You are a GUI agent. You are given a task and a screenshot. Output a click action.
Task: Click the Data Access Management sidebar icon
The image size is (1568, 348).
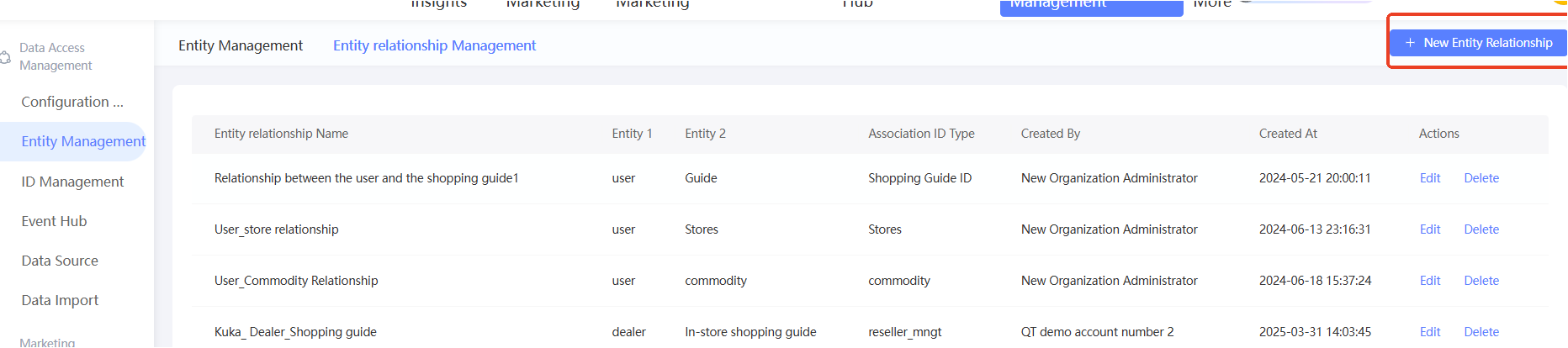click(5, 57)
